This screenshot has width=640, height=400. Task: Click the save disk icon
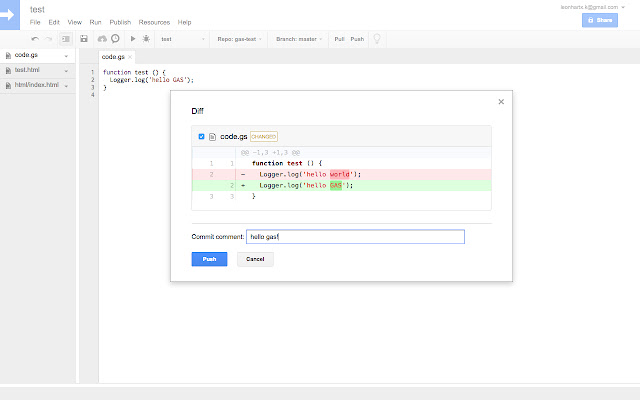pyautogui.click(x=84, y=39)
